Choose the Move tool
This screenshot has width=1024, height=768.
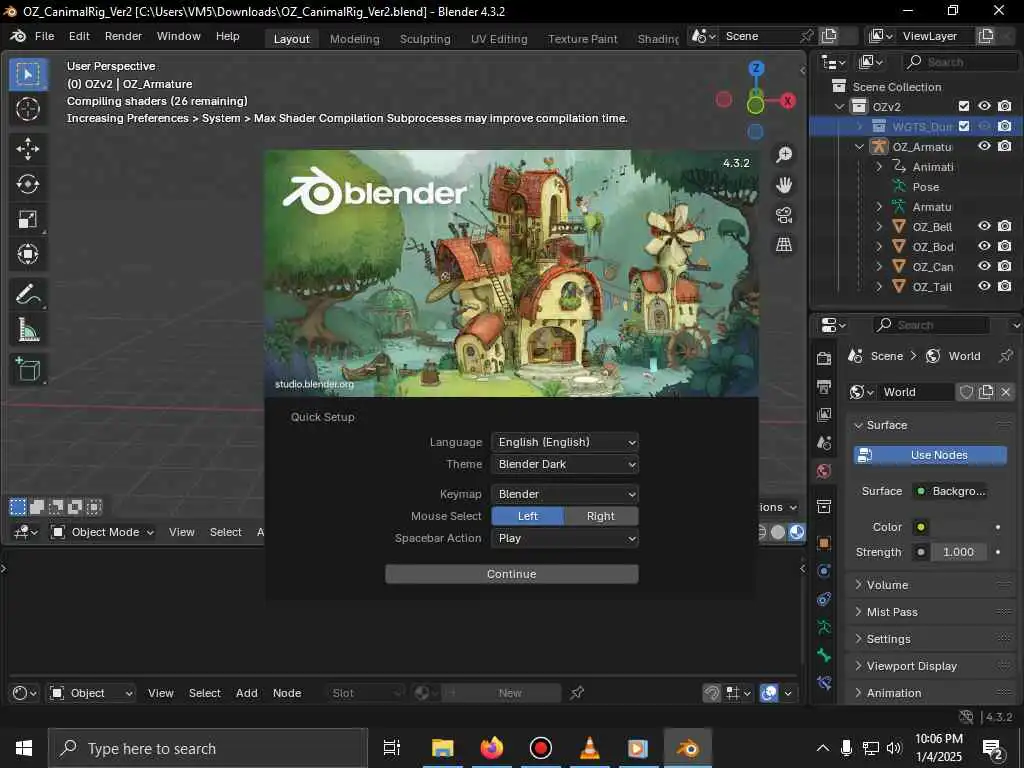coord(27,149)
